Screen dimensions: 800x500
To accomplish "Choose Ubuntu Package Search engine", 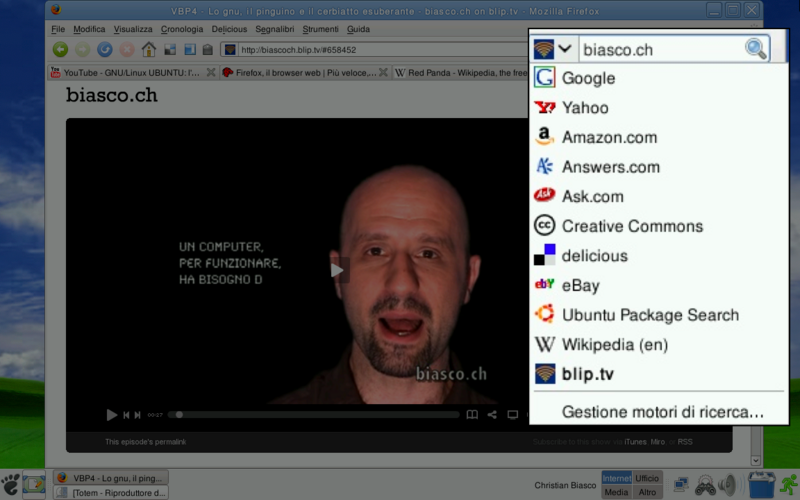I will point(658,315).
